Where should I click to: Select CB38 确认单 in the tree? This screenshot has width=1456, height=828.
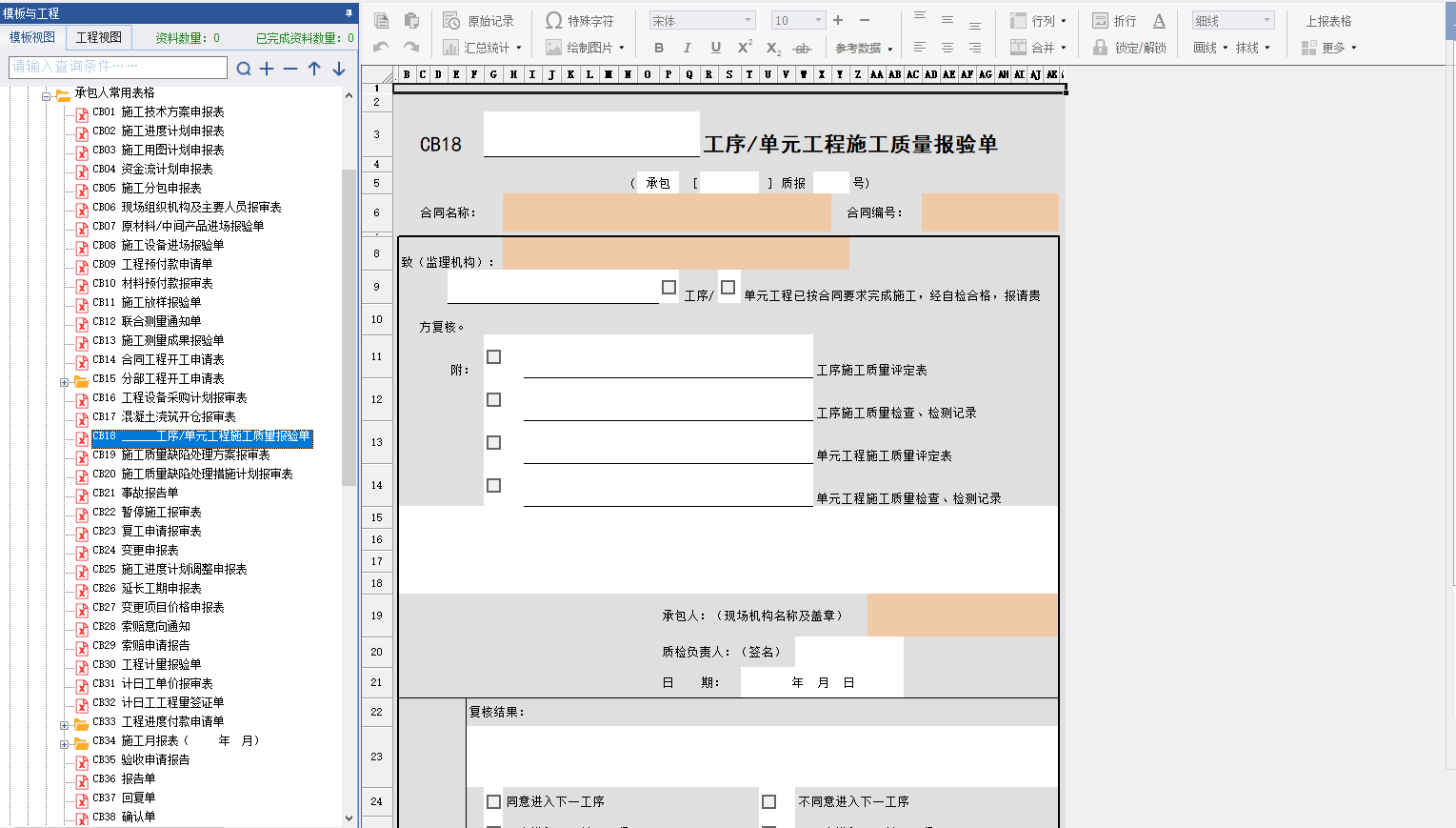(124, 817)
